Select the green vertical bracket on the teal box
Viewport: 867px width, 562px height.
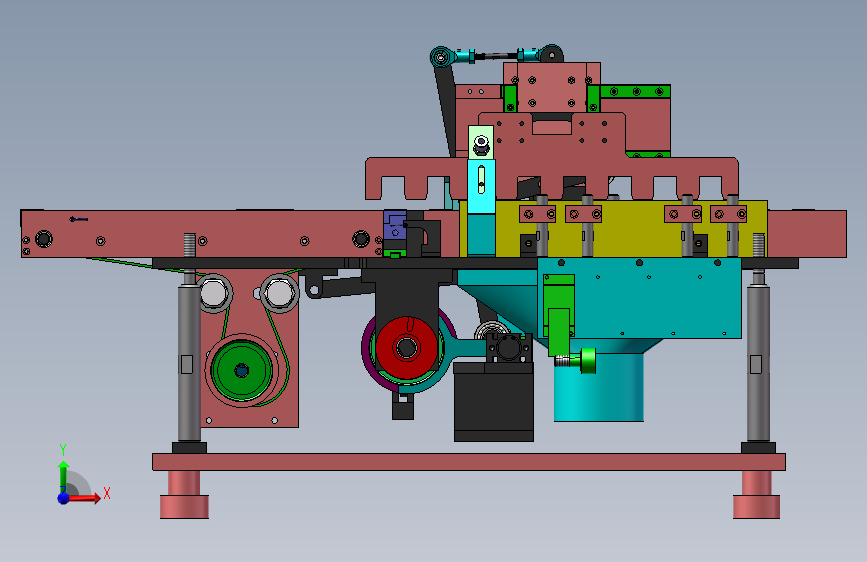point(559,314)
